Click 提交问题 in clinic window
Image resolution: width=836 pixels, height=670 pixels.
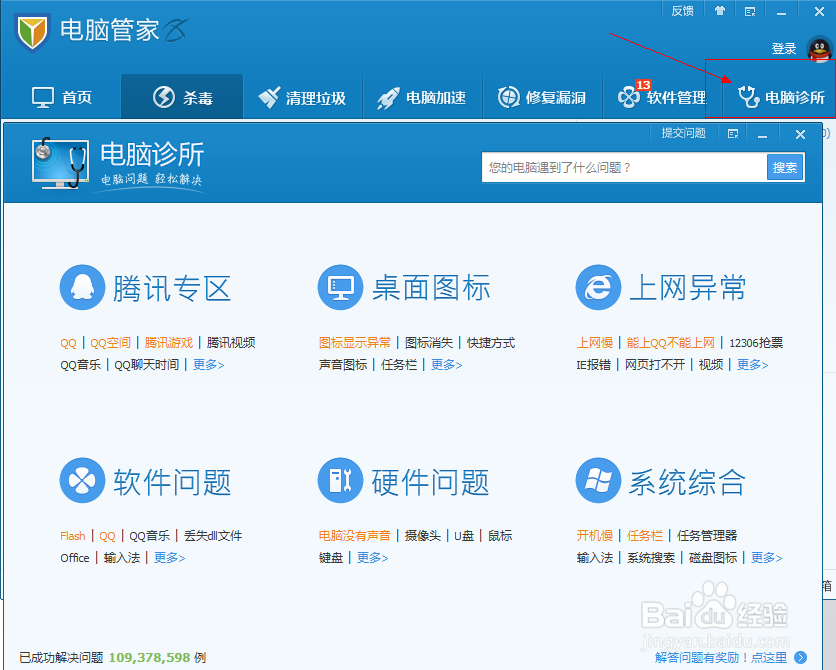684,133
